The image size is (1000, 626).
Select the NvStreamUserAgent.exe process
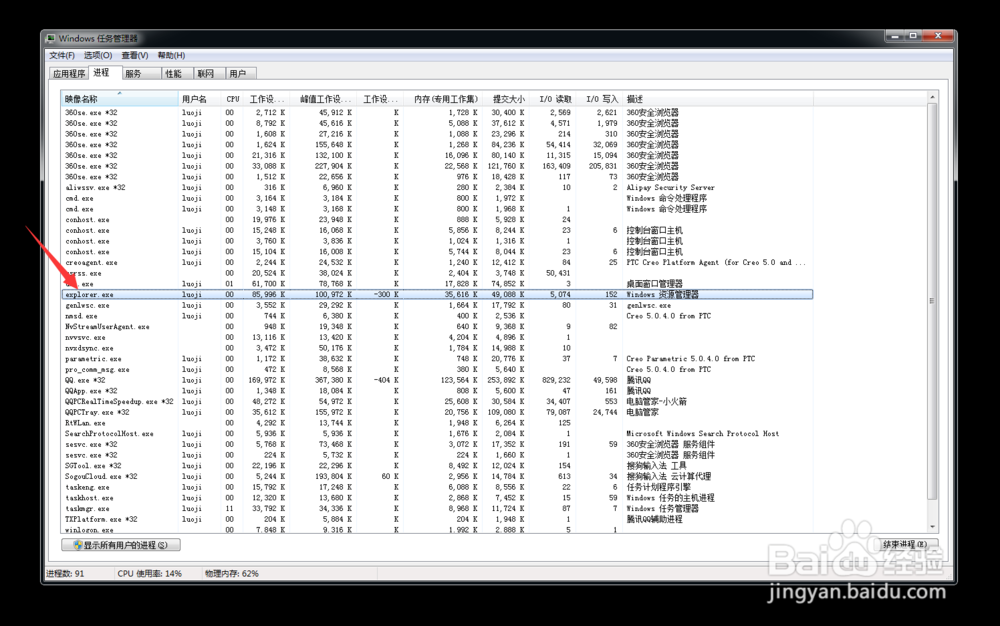tap(107, 327)
